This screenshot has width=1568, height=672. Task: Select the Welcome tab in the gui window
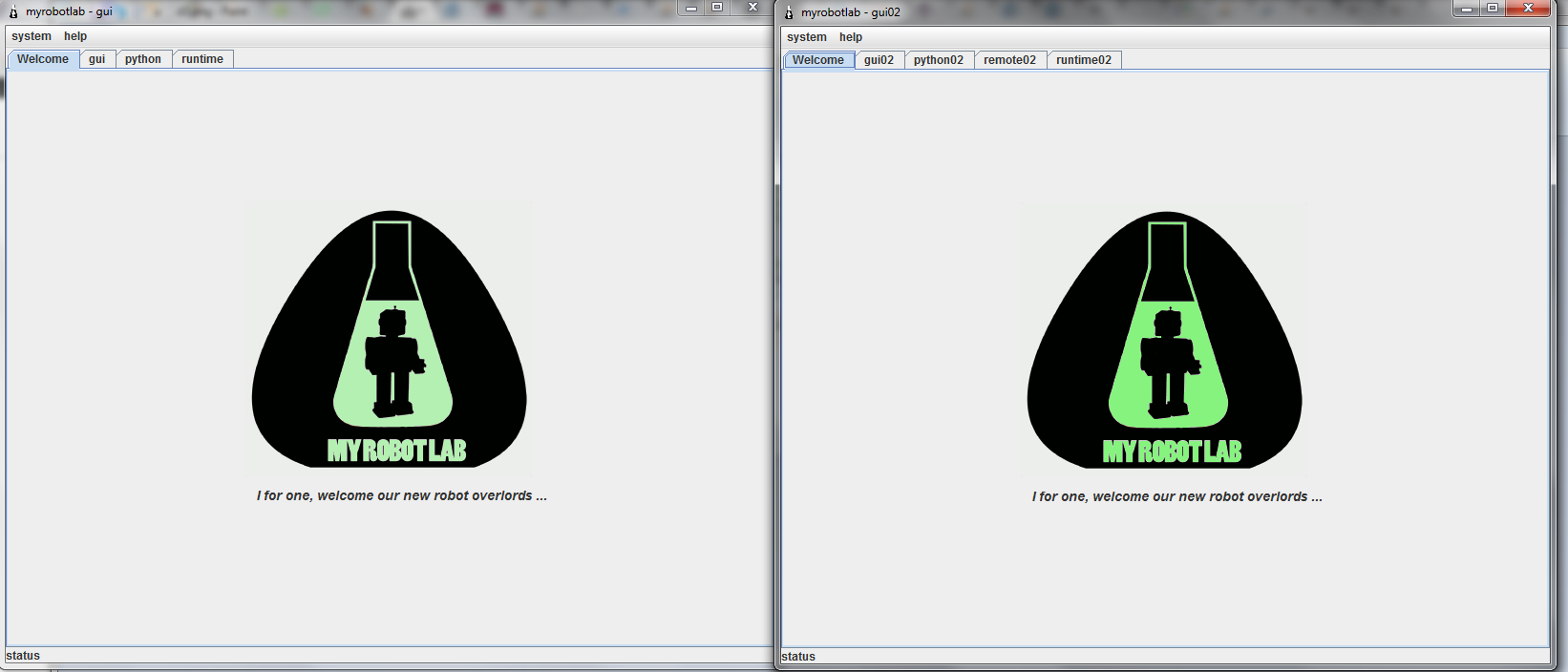coord(43,59)
